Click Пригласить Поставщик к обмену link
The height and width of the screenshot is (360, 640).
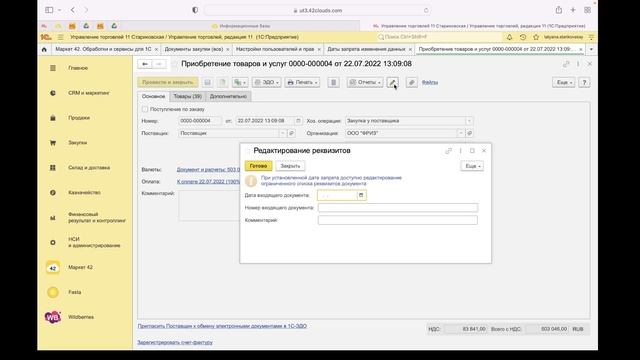222,326
